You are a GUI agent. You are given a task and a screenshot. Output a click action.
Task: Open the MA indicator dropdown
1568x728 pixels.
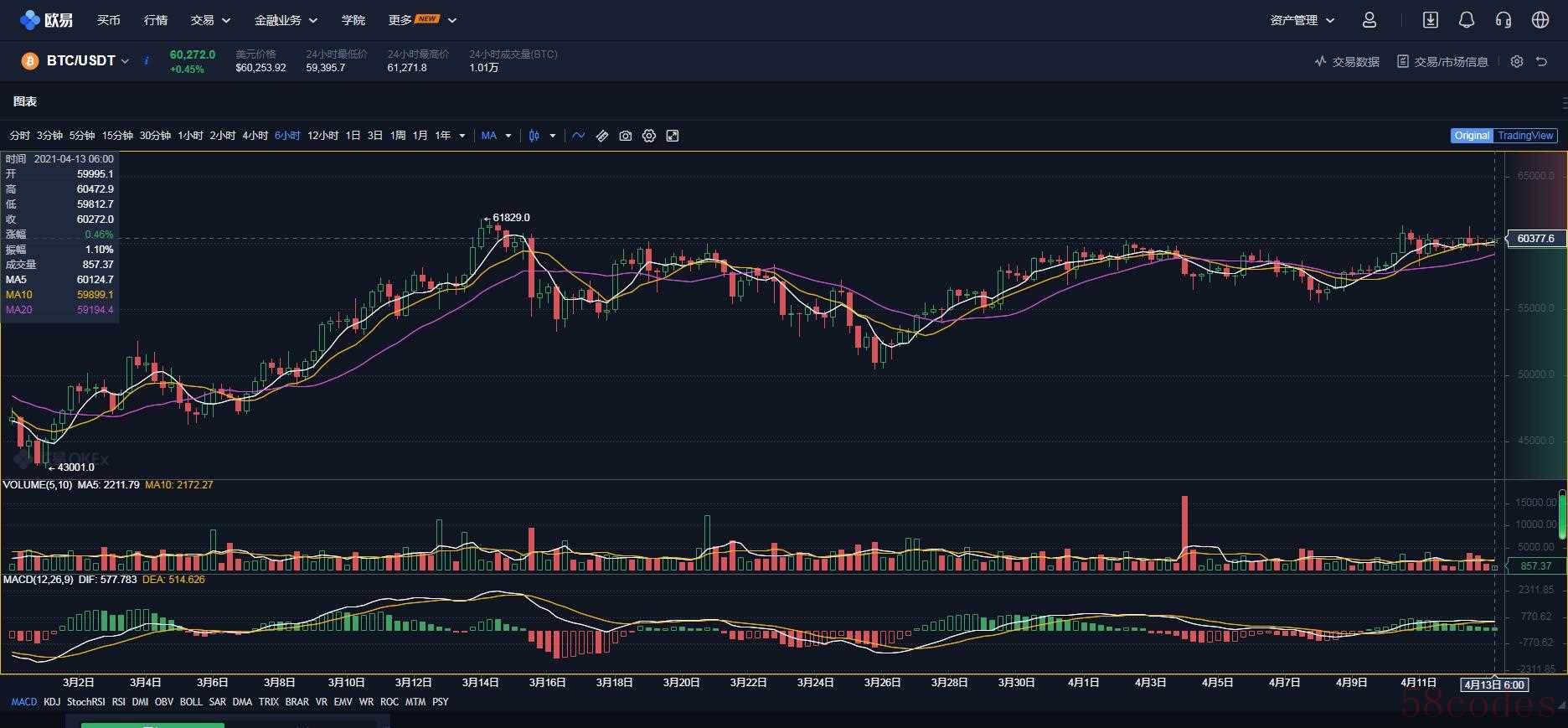tap(496, 136)
